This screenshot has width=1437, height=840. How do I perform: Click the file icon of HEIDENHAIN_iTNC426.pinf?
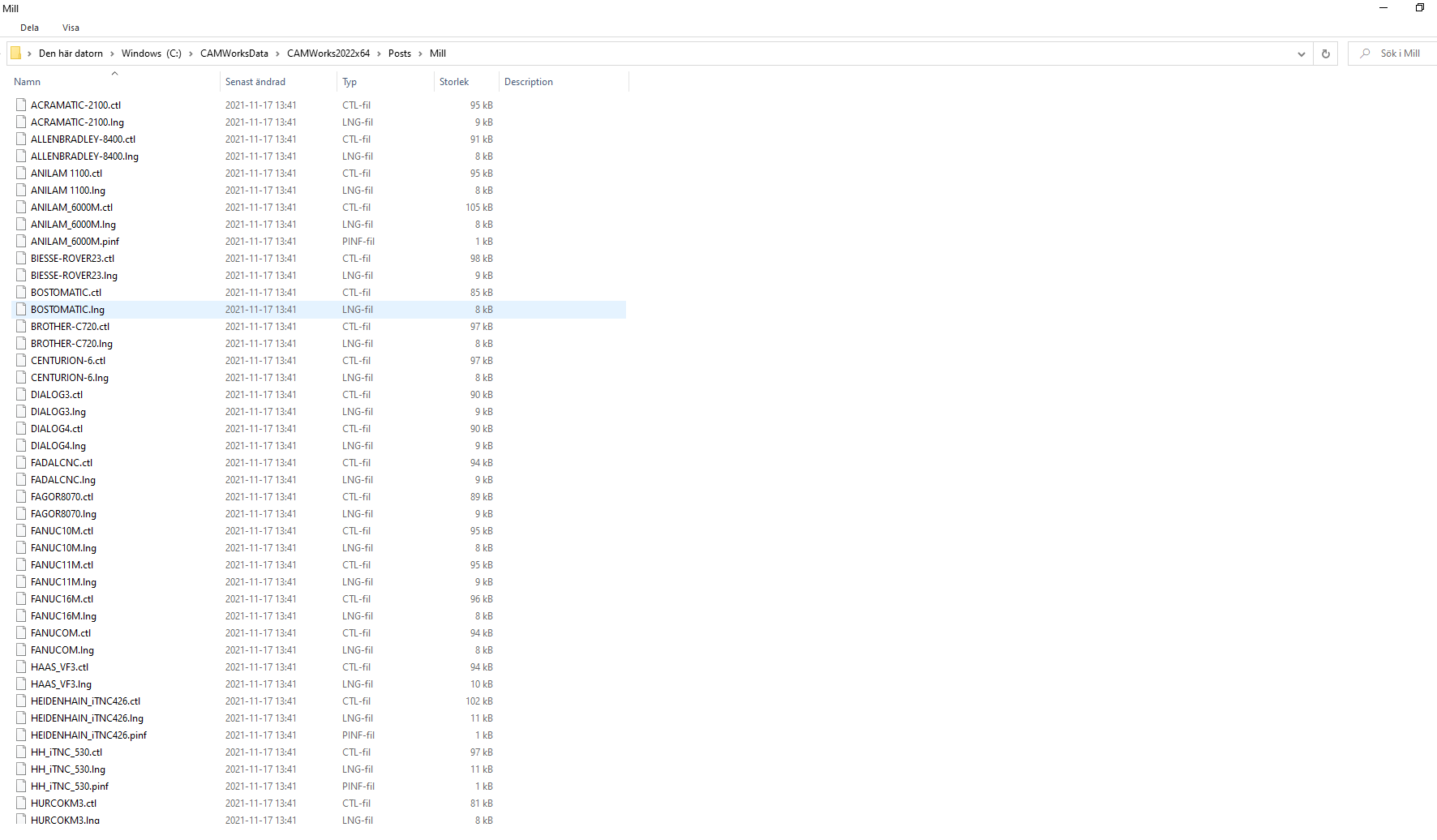[21, 735]
